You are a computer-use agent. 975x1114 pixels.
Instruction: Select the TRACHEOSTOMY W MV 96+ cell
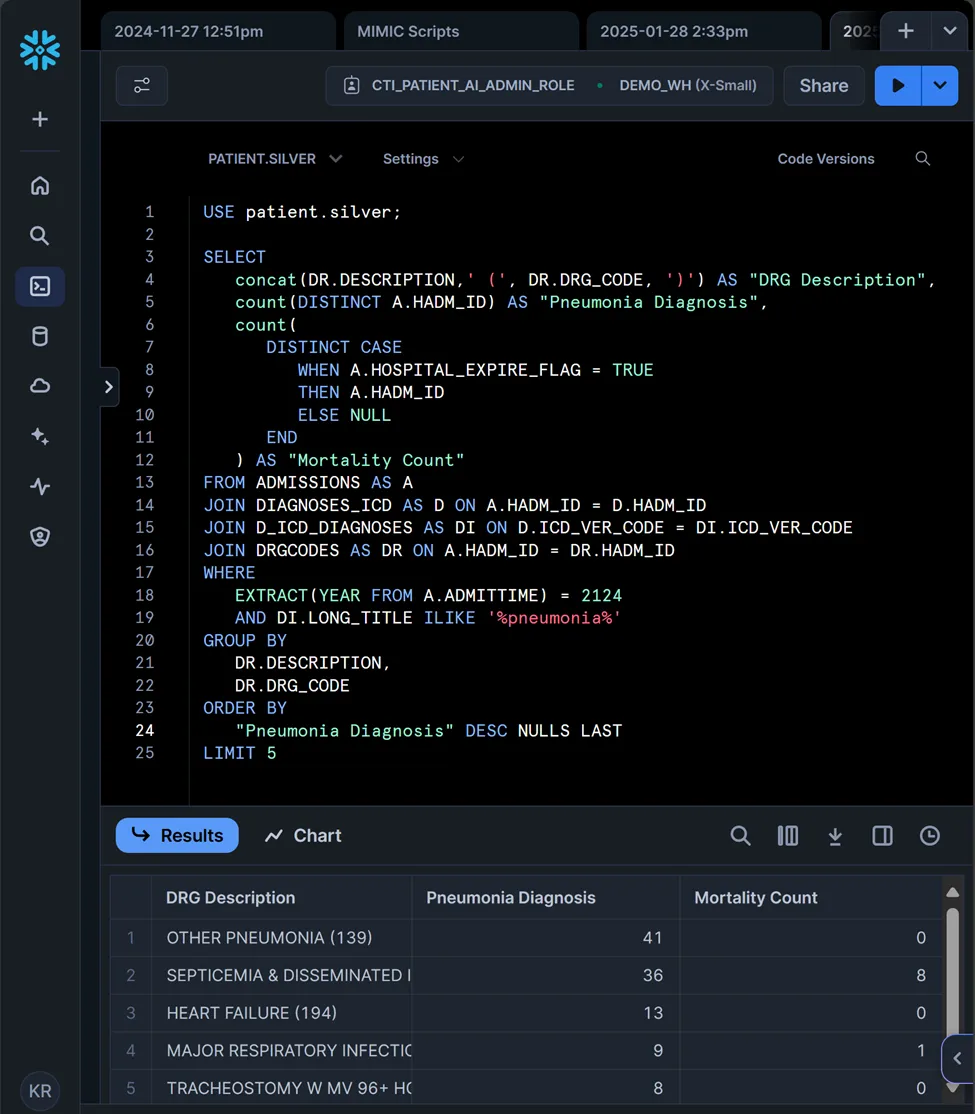tap(281, 1088)
